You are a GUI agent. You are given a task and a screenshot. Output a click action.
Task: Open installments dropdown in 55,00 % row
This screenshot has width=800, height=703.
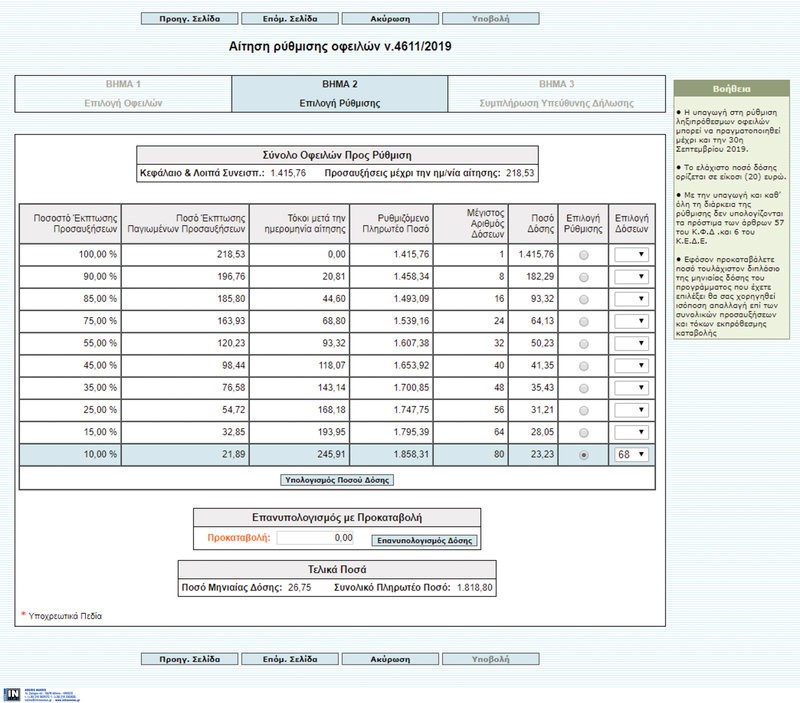click(632, 344)
